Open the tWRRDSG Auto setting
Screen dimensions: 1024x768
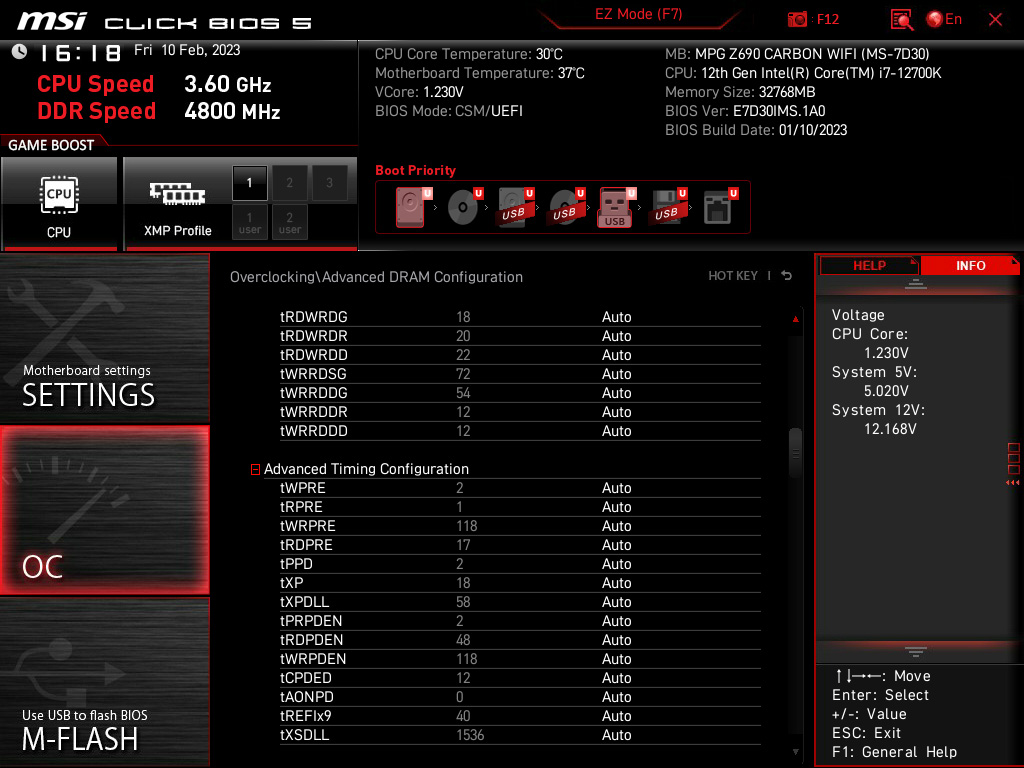click(x=616, y=374)
